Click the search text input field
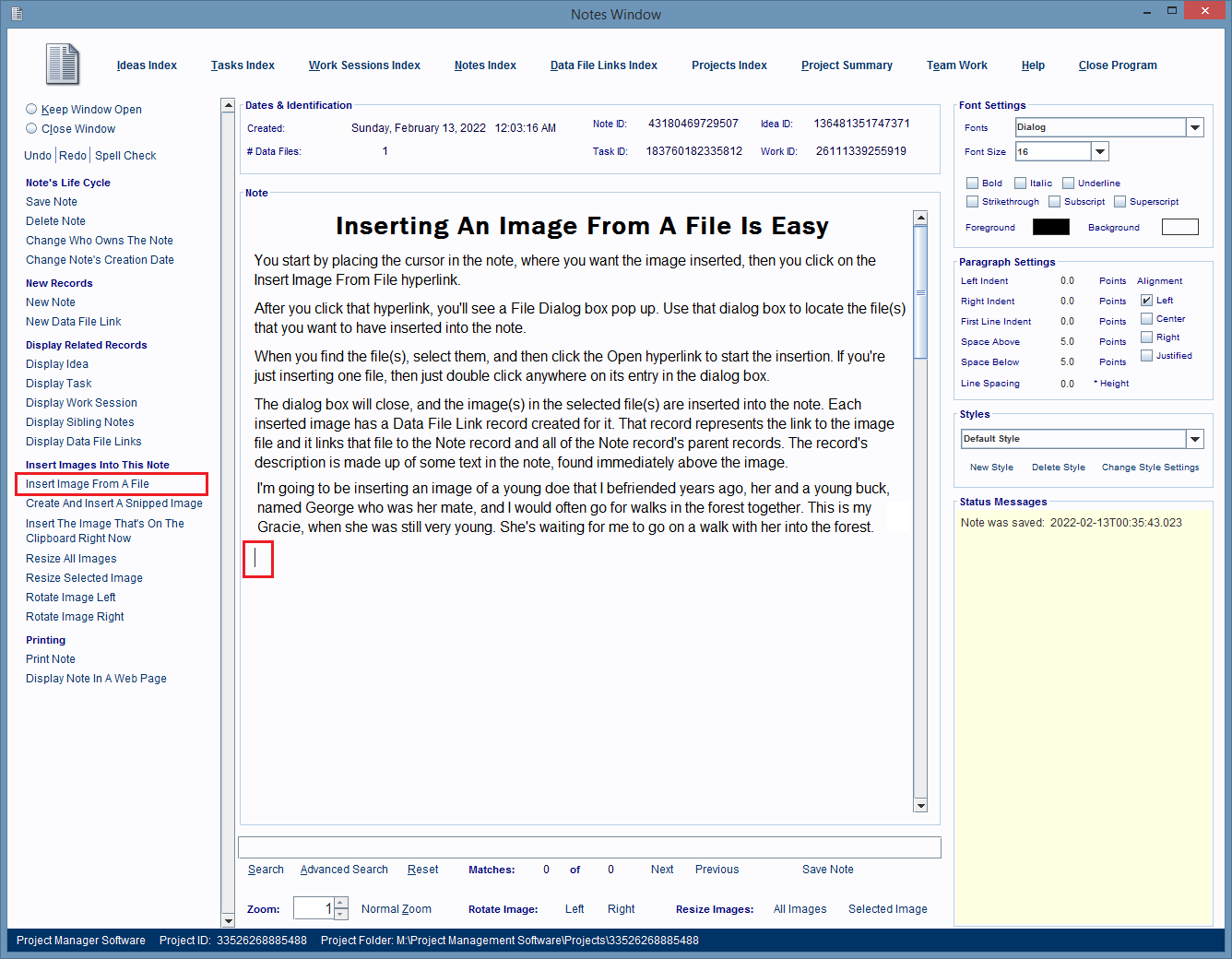Viewport: 1232px width, 959px height. pos(589,847)
